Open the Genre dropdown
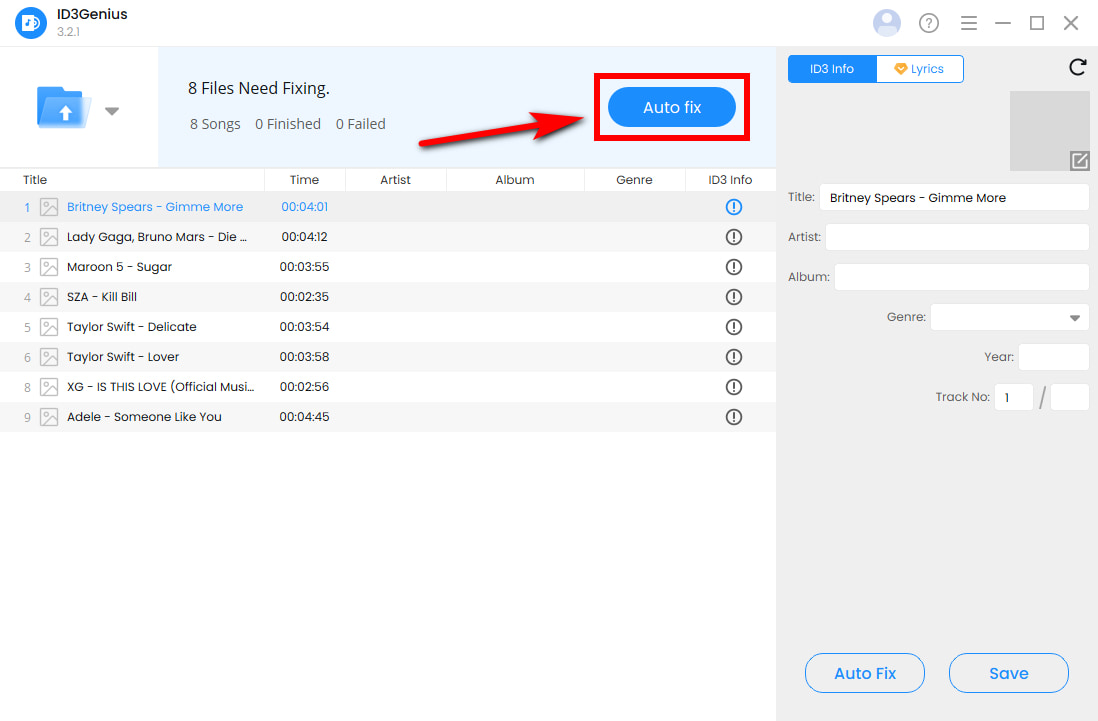1098x721 pixels. (1009, 317)
